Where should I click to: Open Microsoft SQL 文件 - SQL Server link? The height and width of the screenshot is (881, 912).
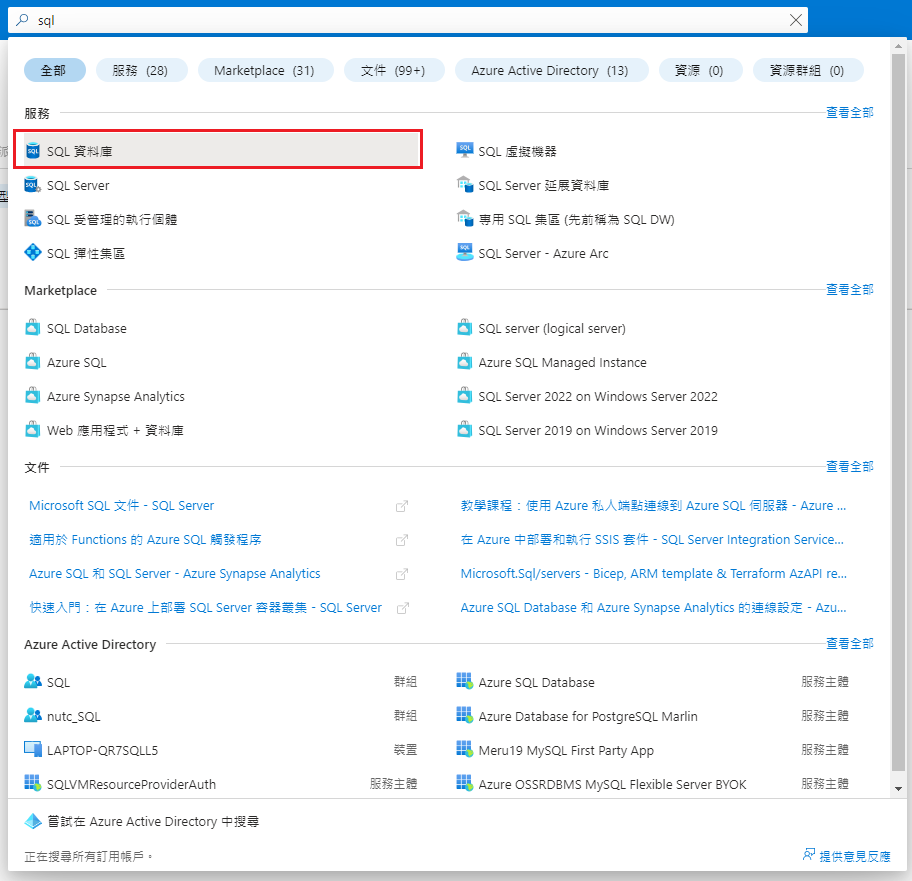coord(122,505)
